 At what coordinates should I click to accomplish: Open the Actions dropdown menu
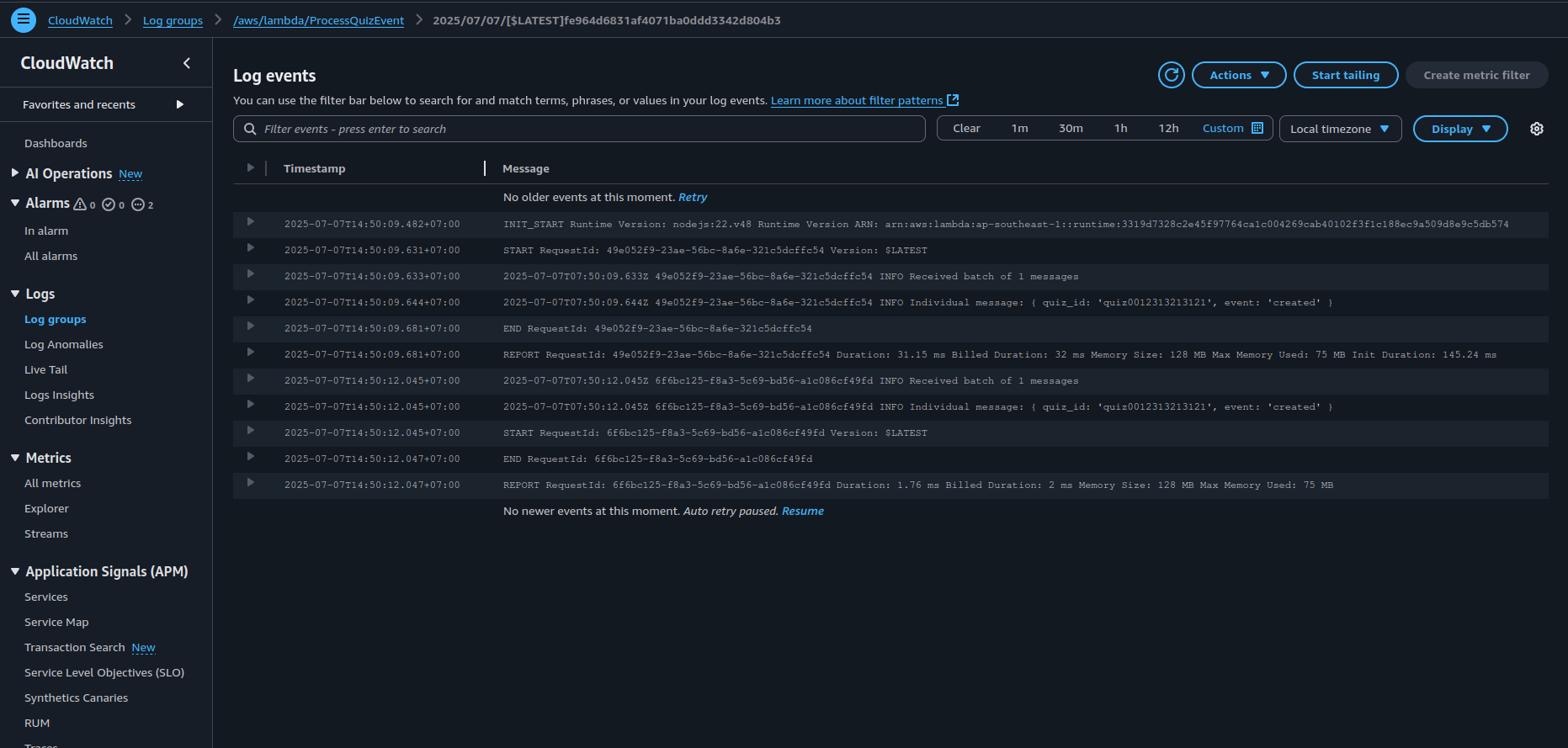tap(1238, 75)
